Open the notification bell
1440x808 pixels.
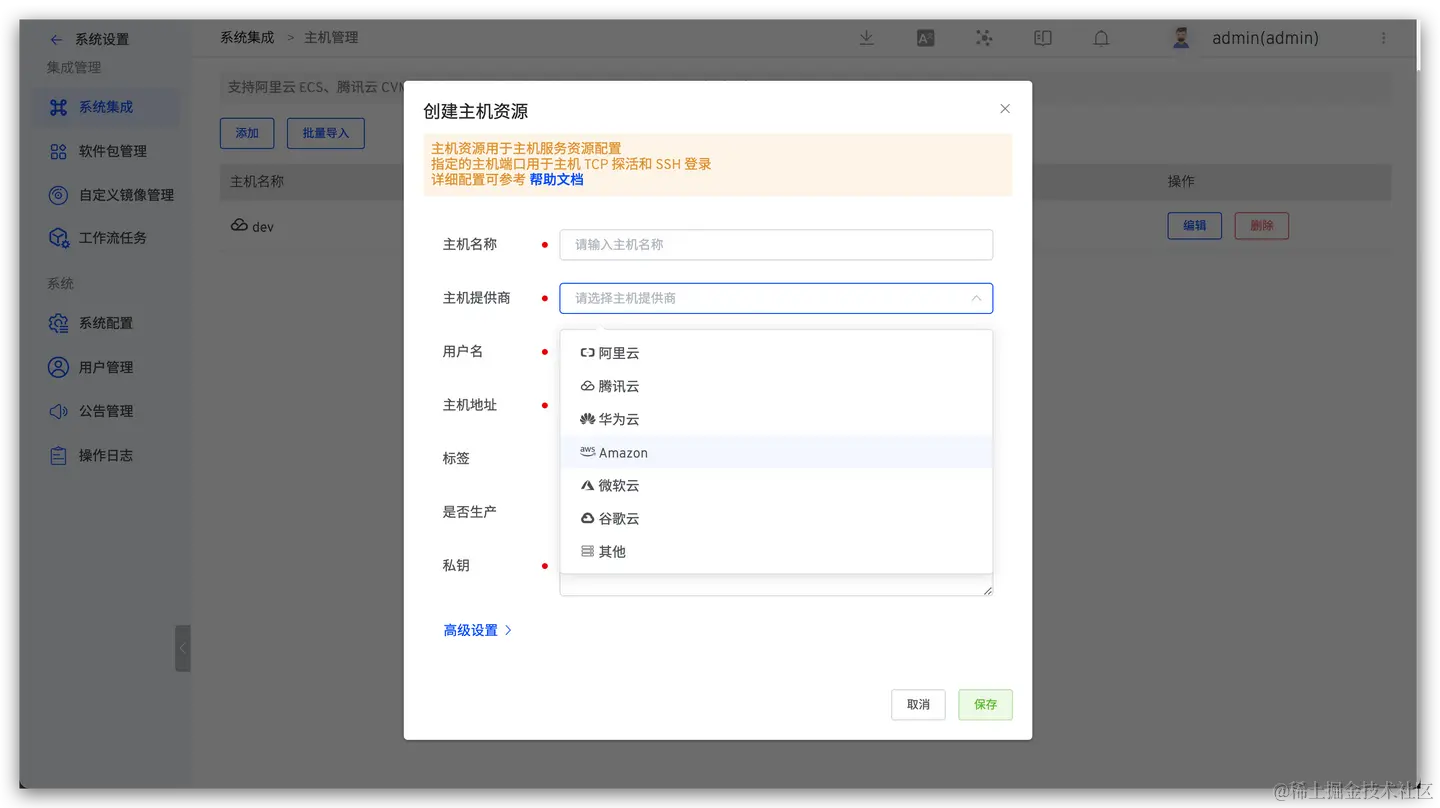pos(1101,38)
